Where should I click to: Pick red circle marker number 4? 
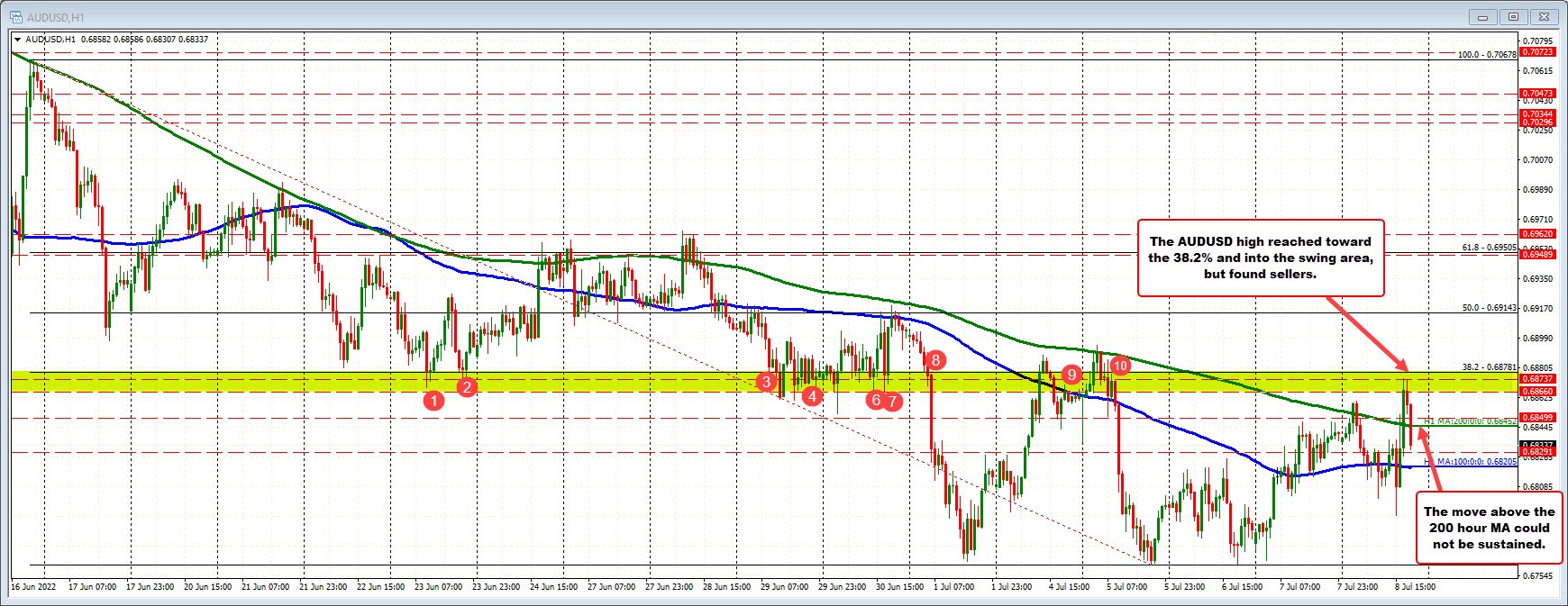[813, 395]
